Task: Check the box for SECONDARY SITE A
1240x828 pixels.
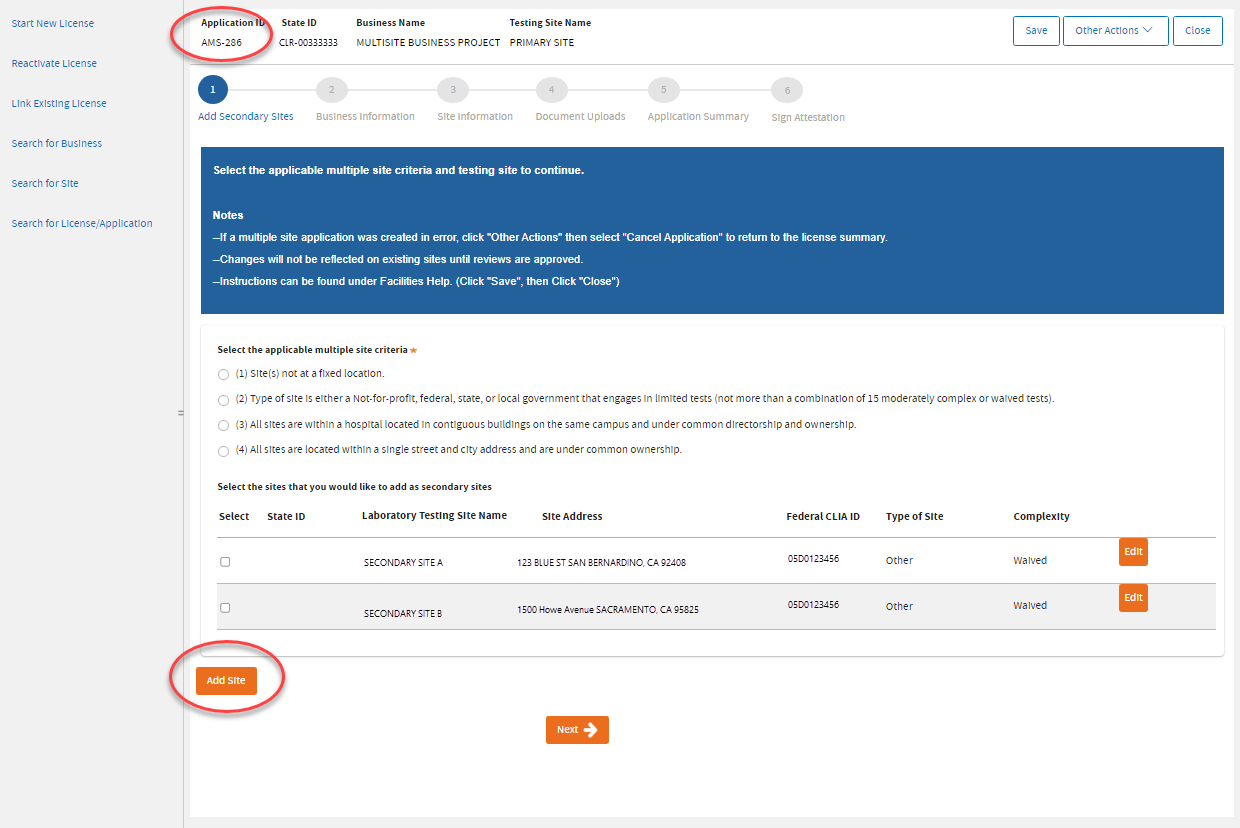Action: point(225,562)
